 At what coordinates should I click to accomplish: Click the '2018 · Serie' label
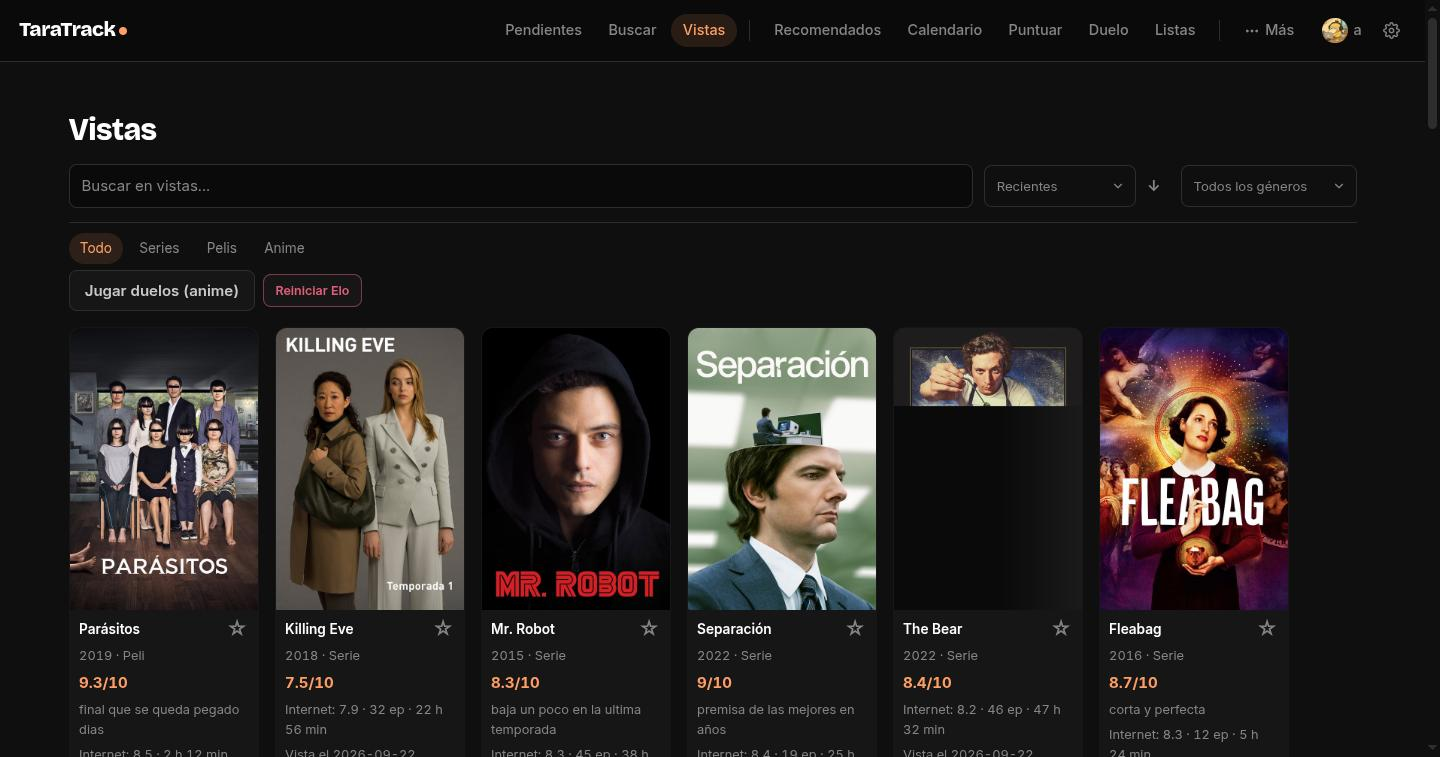coord(322,656)
